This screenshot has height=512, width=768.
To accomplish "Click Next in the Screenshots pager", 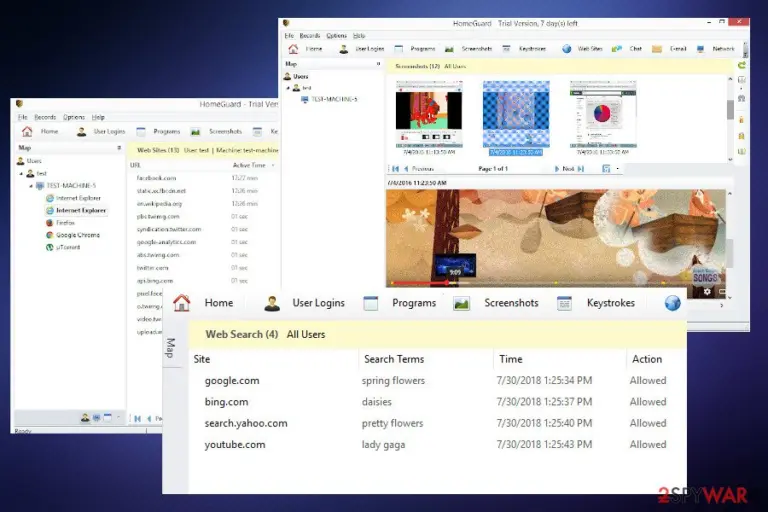I will (x=564, y=169).
